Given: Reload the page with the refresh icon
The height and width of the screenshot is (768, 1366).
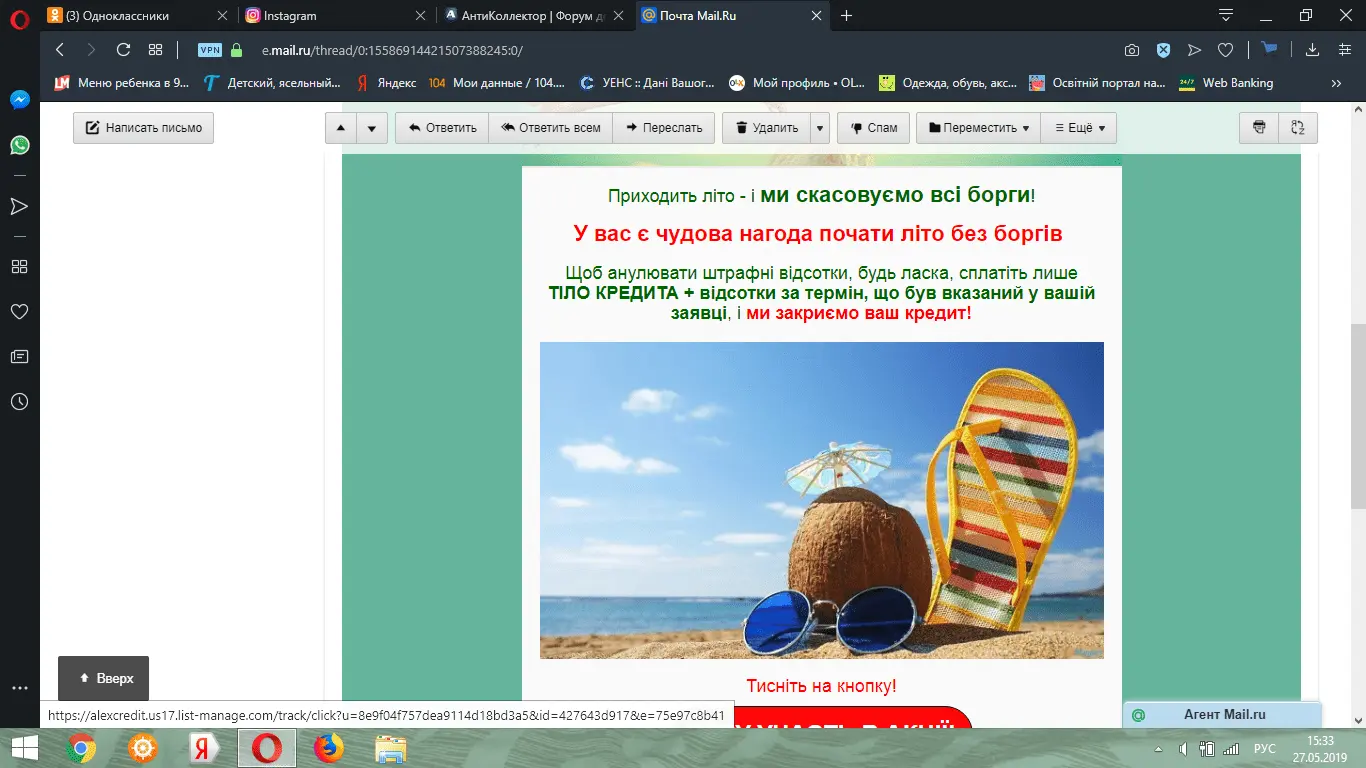Looking at the screenshot, I should point(123,50).
